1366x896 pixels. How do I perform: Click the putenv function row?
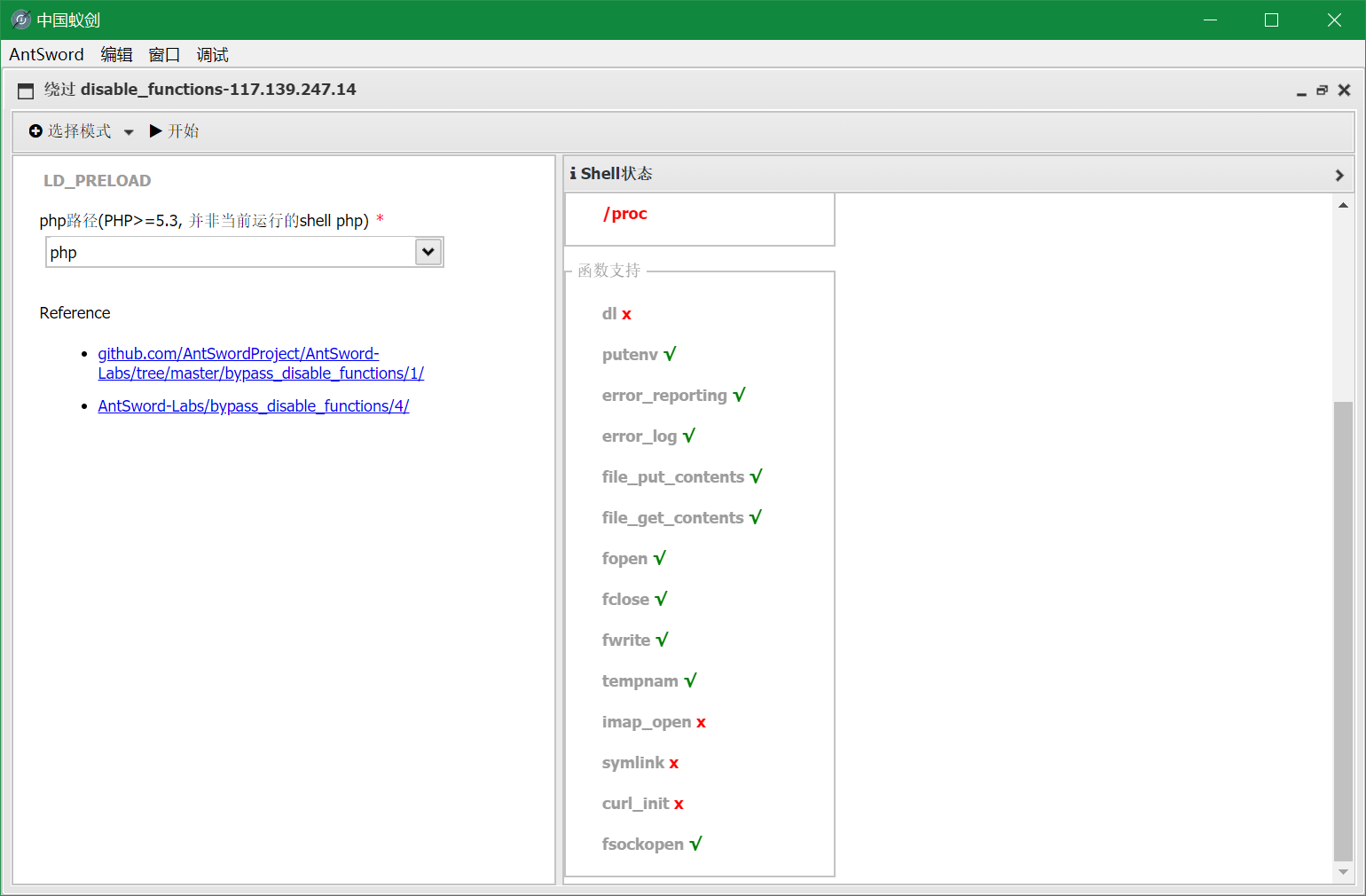coord(639,354)
